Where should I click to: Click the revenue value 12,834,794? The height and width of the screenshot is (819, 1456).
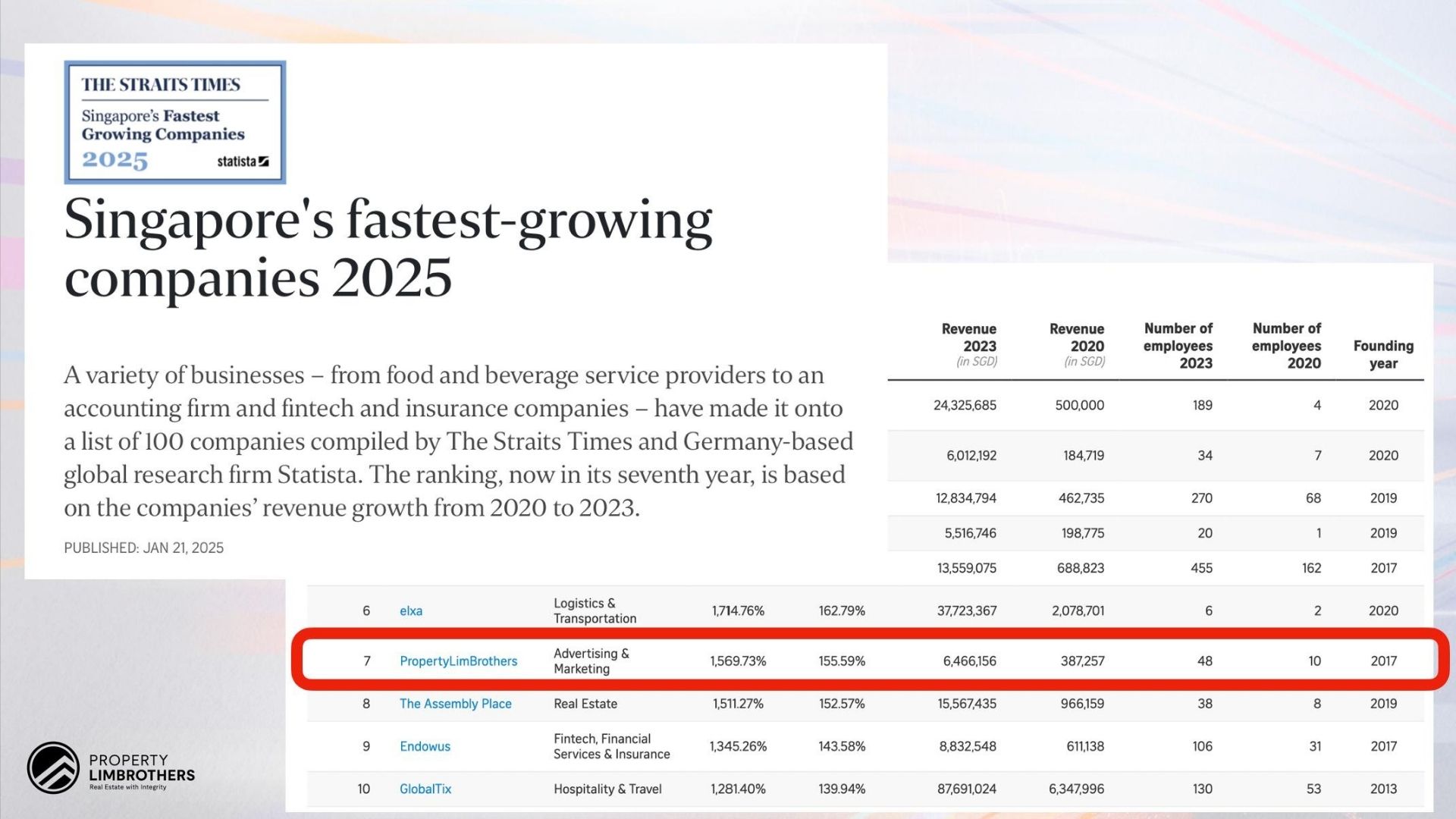coord(966,498)
